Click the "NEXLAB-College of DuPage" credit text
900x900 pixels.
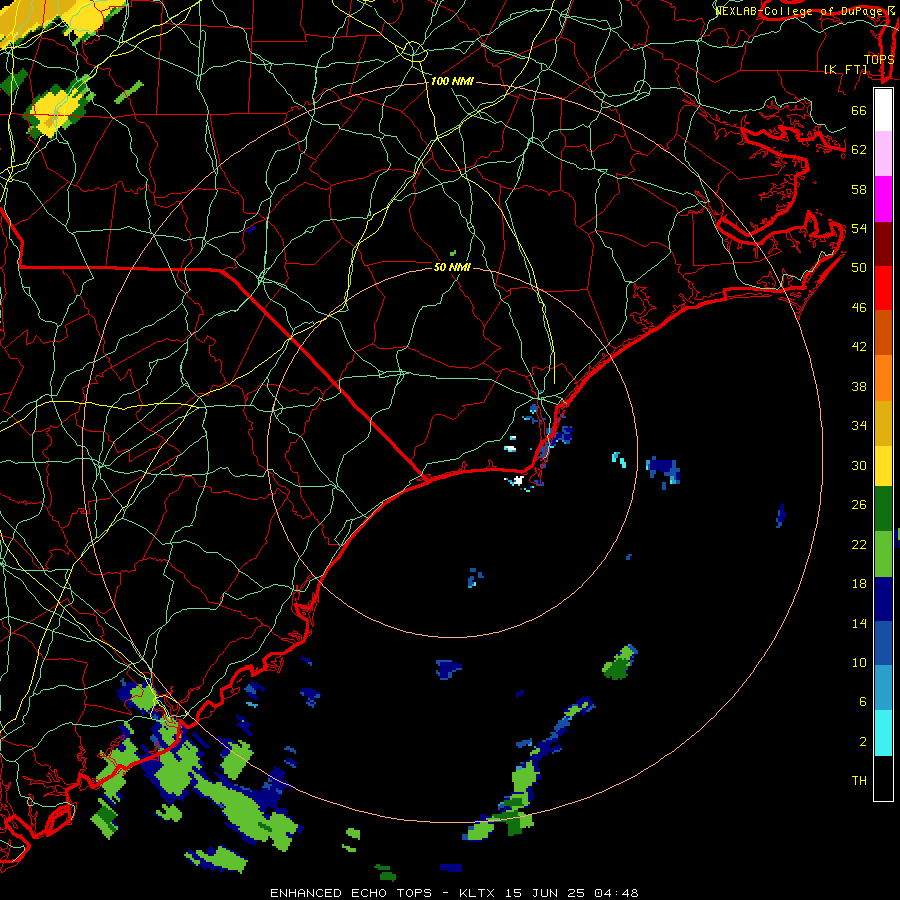coord(801,10)
